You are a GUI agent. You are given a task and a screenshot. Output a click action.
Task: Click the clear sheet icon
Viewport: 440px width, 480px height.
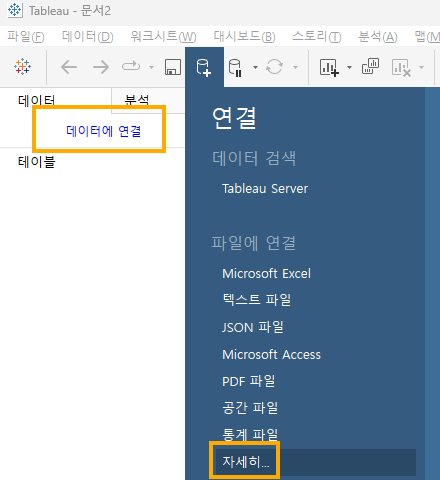pyautogui.click(x=401, y=68)
